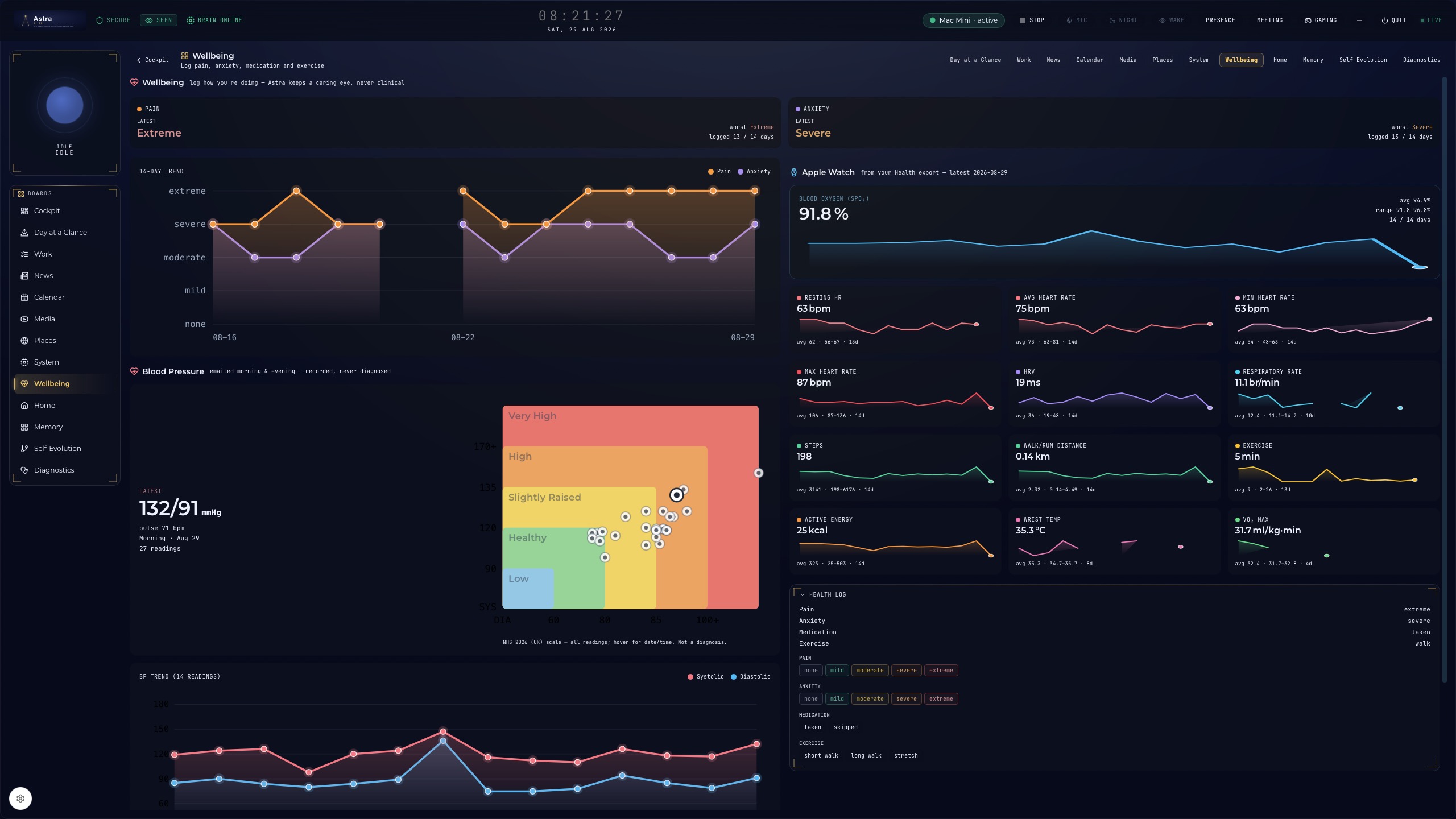Toggle PRESENCE mode
1456x819 pixels.
point(1221,20)
